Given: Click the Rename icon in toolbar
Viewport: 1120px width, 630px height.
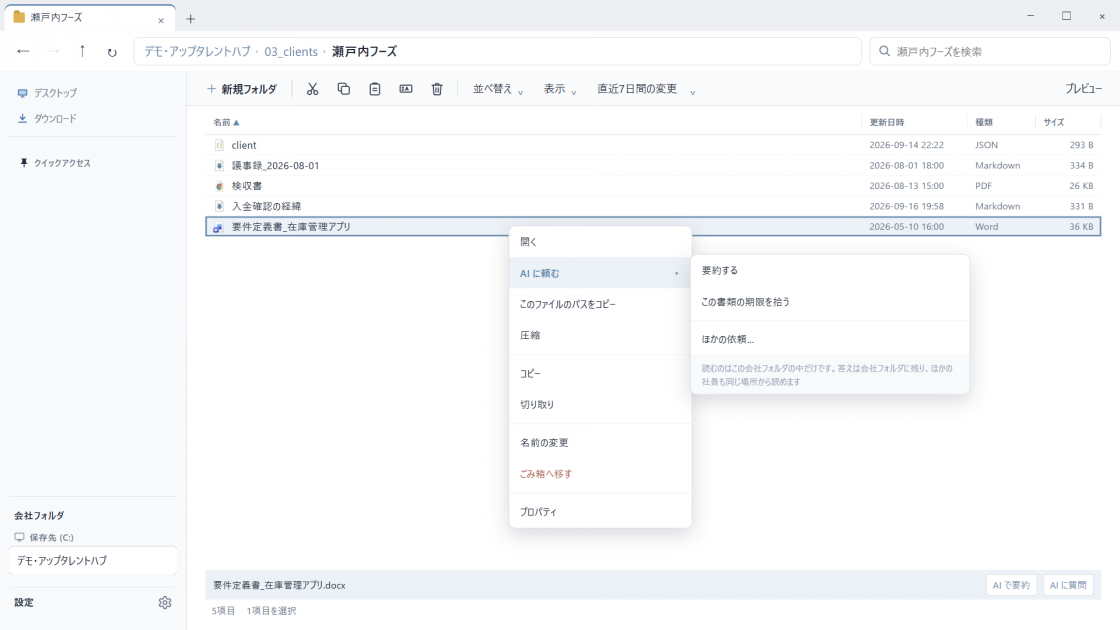Looking at the screenshot, I should (x=406, y=89).
